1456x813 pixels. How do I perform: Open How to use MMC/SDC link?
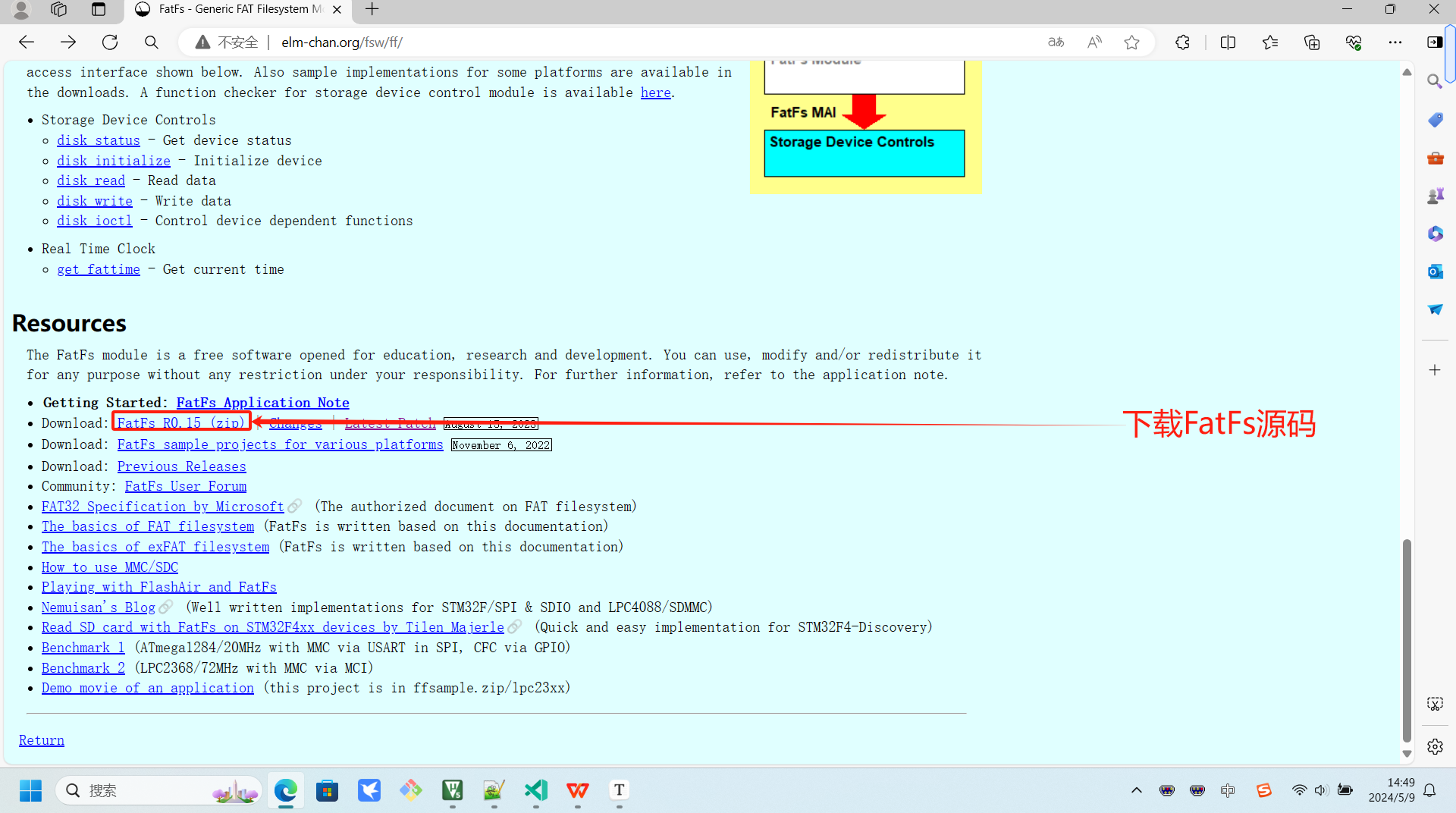[110, 567]
